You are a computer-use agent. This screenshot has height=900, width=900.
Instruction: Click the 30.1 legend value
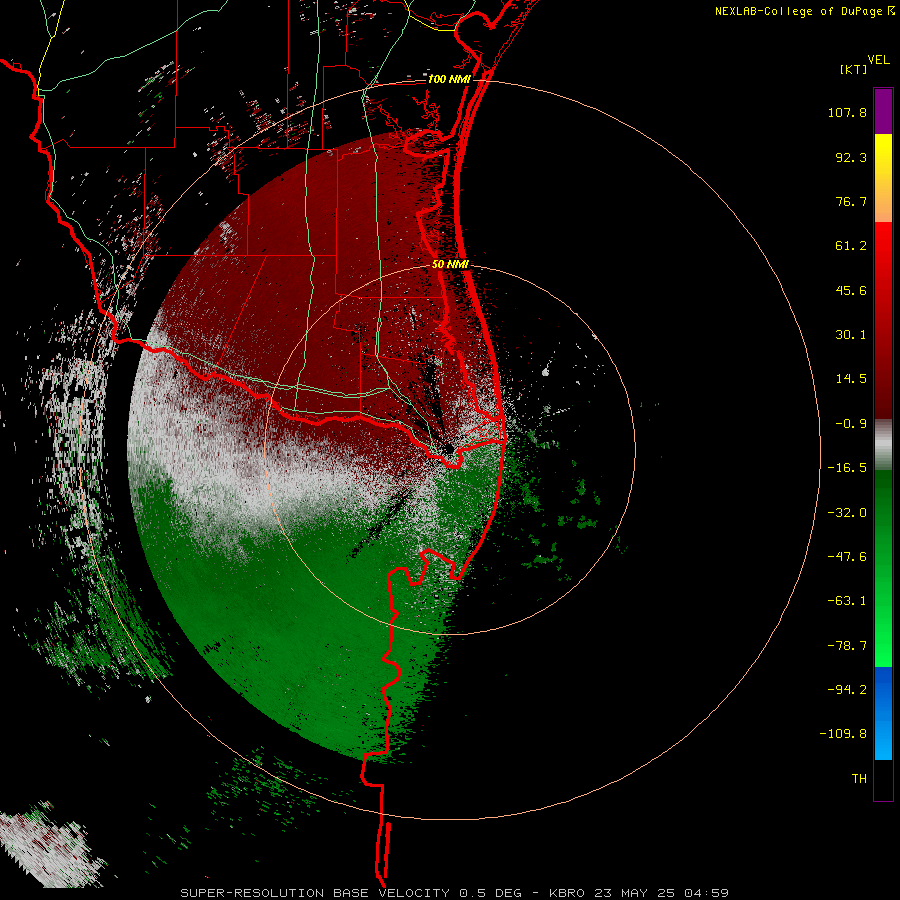pyautogui.click(x=851, y=335)
